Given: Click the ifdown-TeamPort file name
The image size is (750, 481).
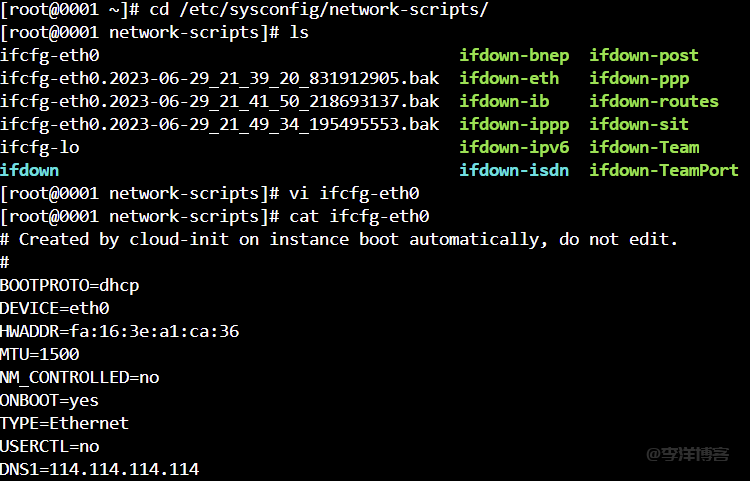Looking at the screenshot, I should (x=664, y=170).
